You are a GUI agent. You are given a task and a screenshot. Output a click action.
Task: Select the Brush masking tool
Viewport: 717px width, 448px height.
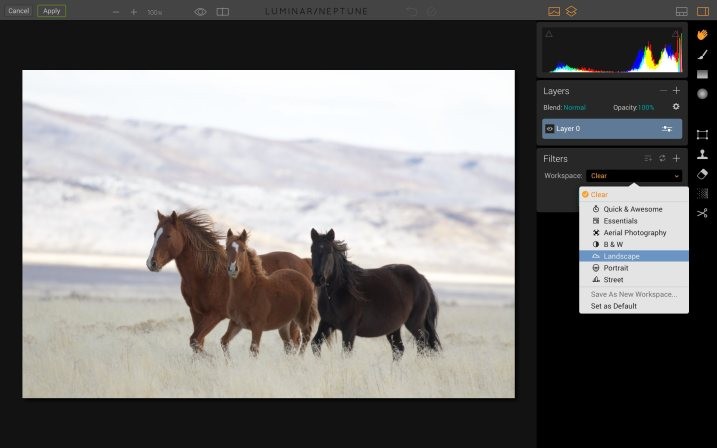click(x=702, y=54)
